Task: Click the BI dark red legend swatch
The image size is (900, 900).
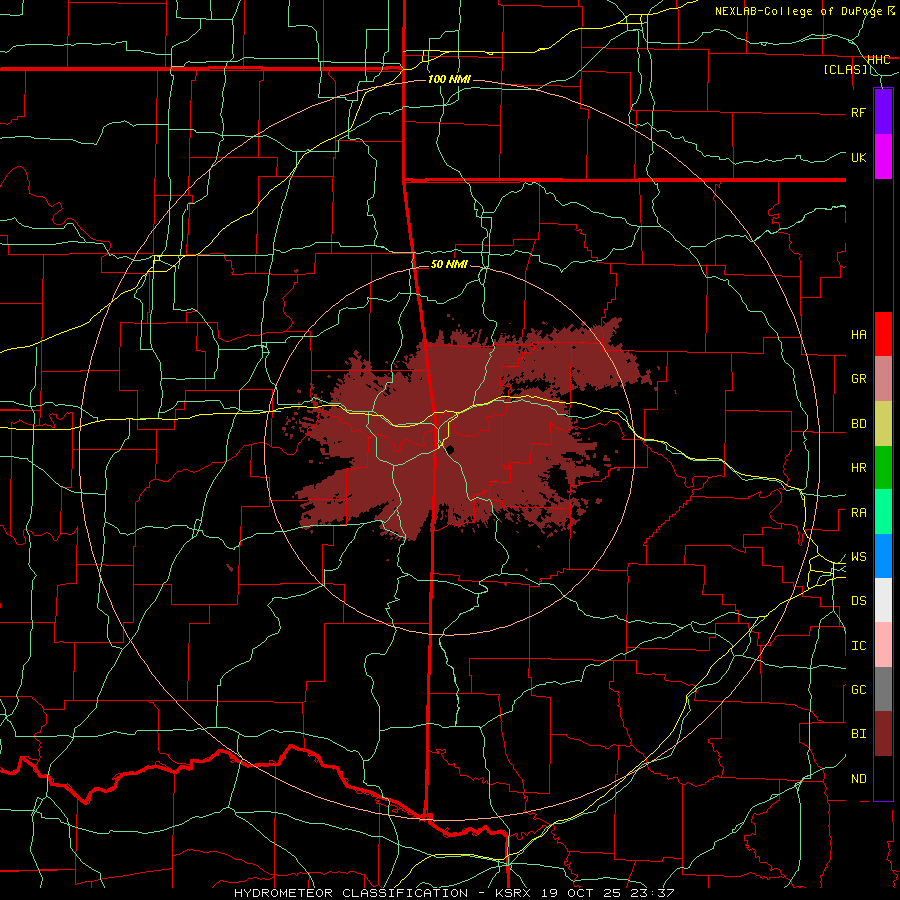Action: pyautogui.click(x=883, y=734)
